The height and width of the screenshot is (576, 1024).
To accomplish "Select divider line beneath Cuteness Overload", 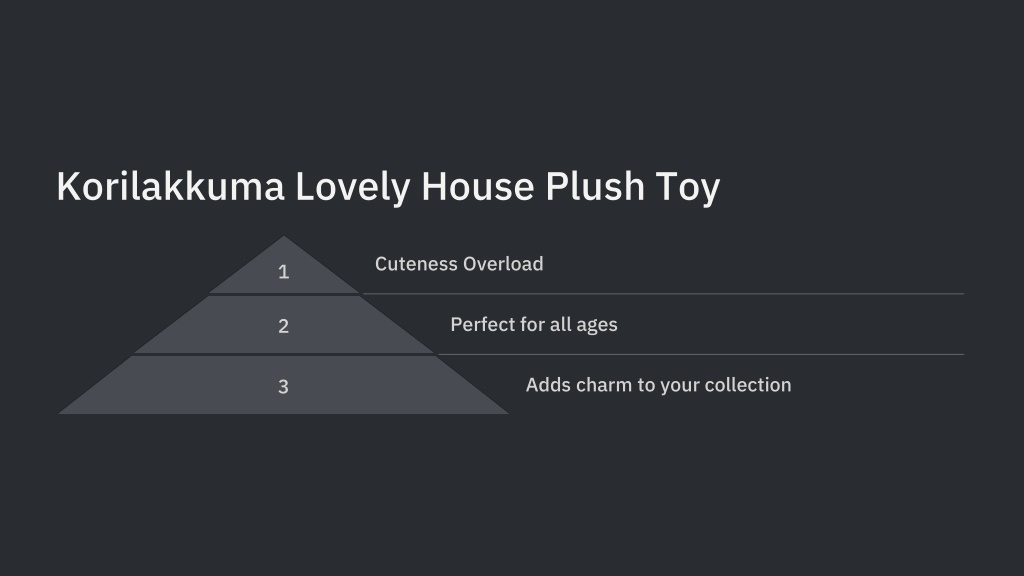I will pos(664,294).
